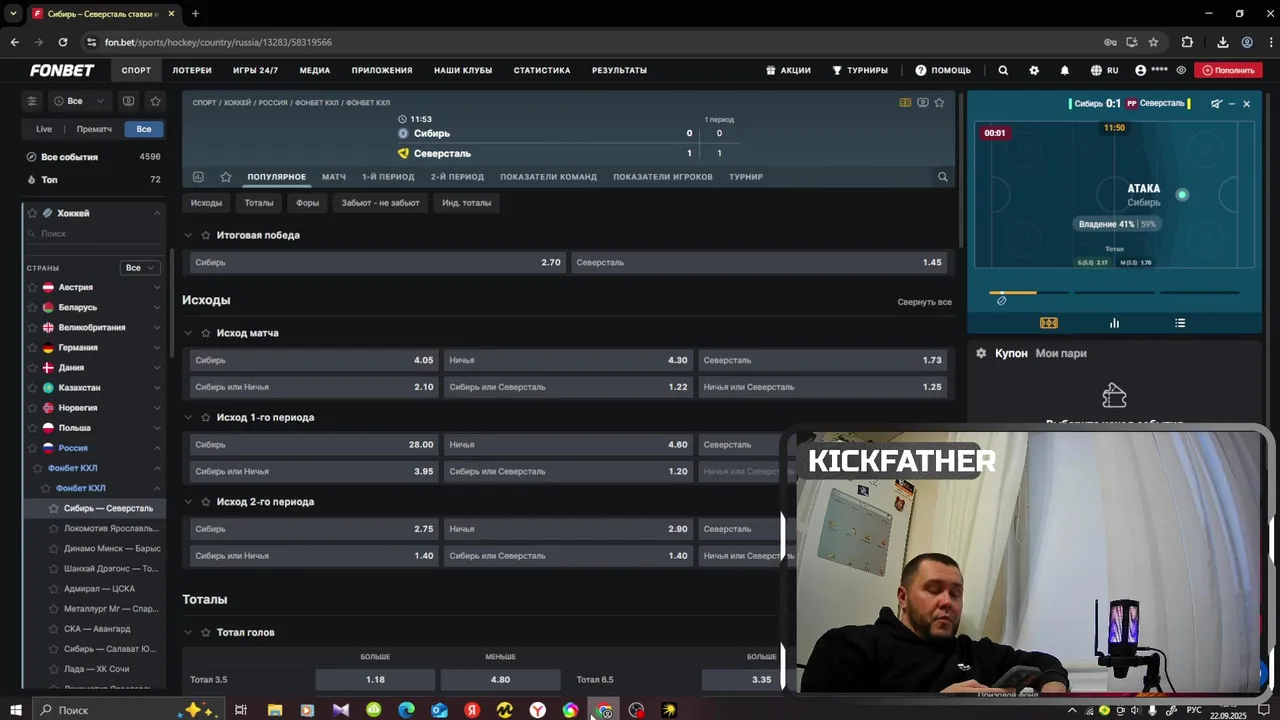Screen dimensions: 1280x720
Task: Open Task View on taskbar
Action: click(x=241, y=710)
